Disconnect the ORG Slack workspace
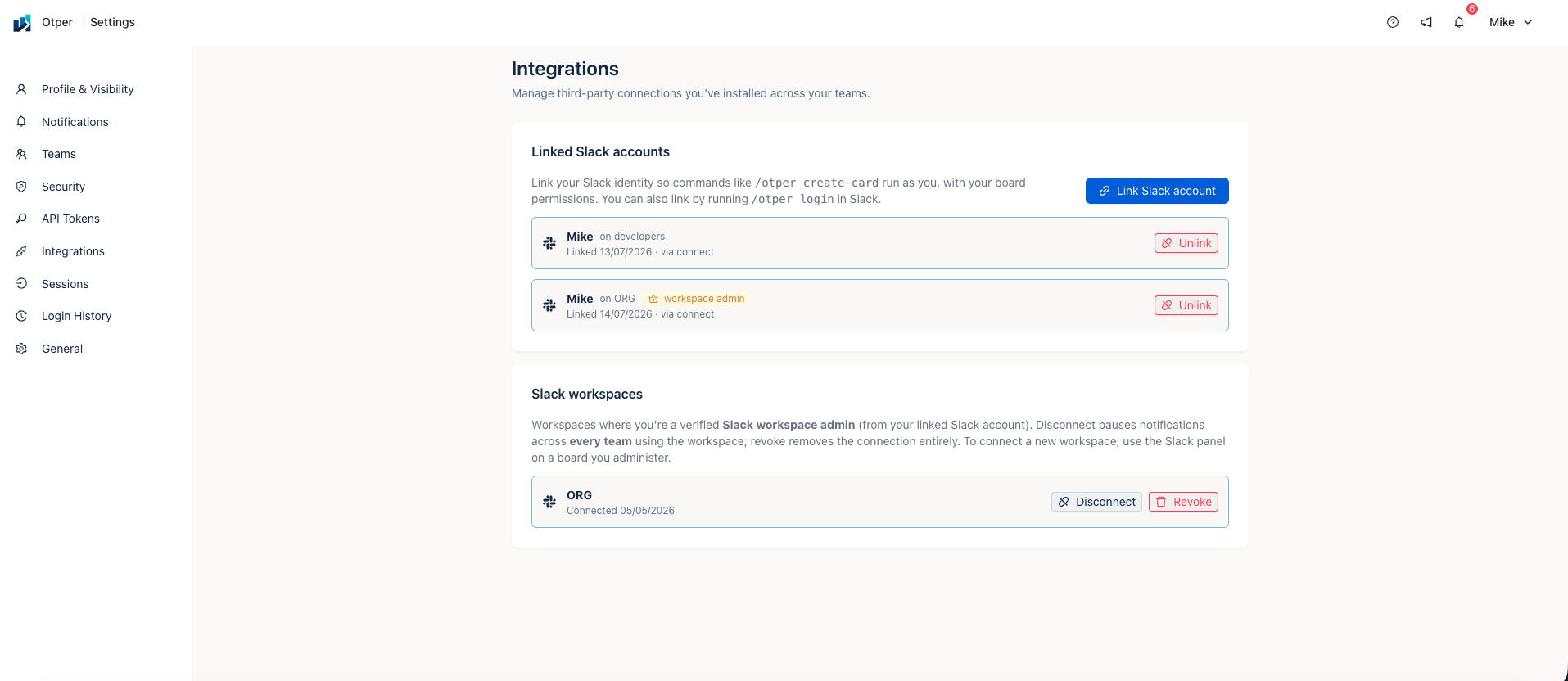Screen dimensions: 1568x681 [1096, 502]
